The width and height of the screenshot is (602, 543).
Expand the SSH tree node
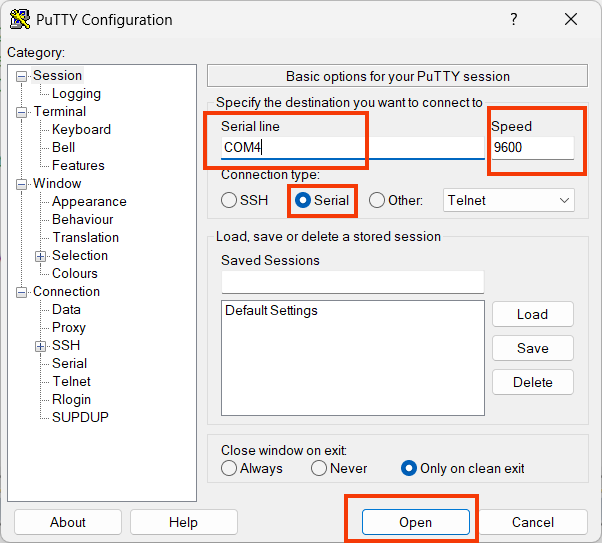coord(40,346)
